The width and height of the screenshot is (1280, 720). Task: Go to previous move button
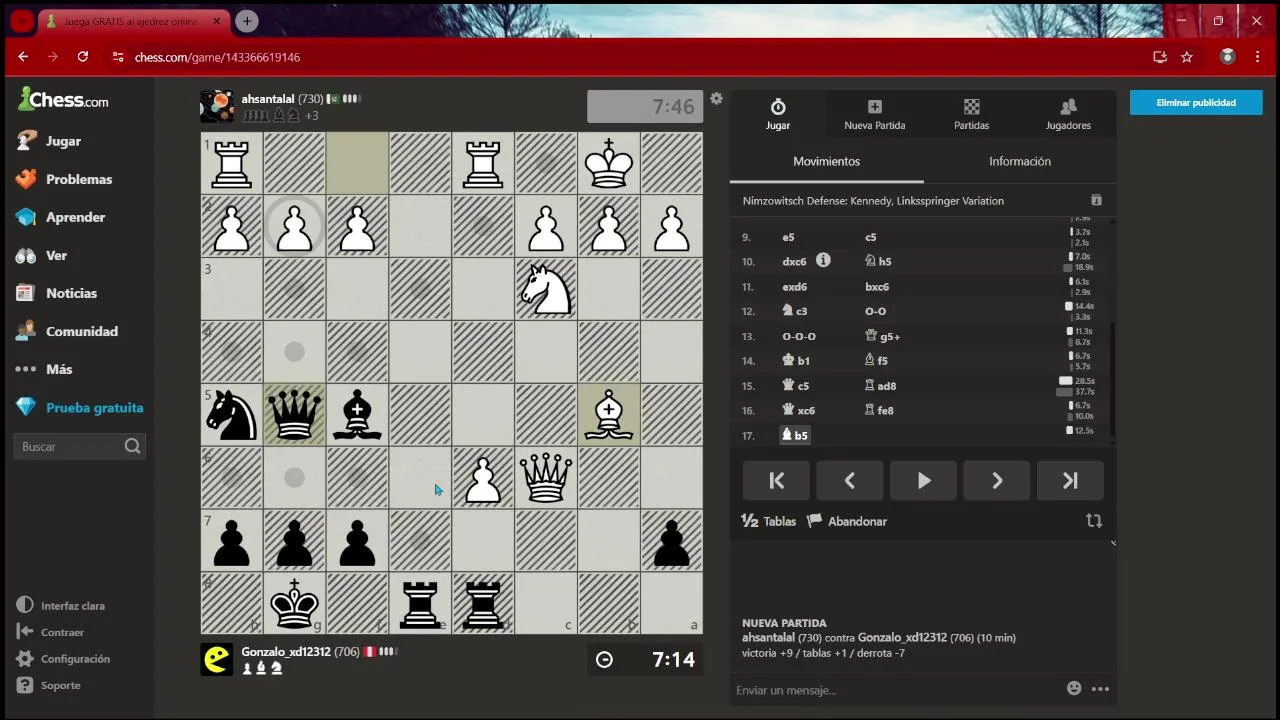[x=850, y=481]
